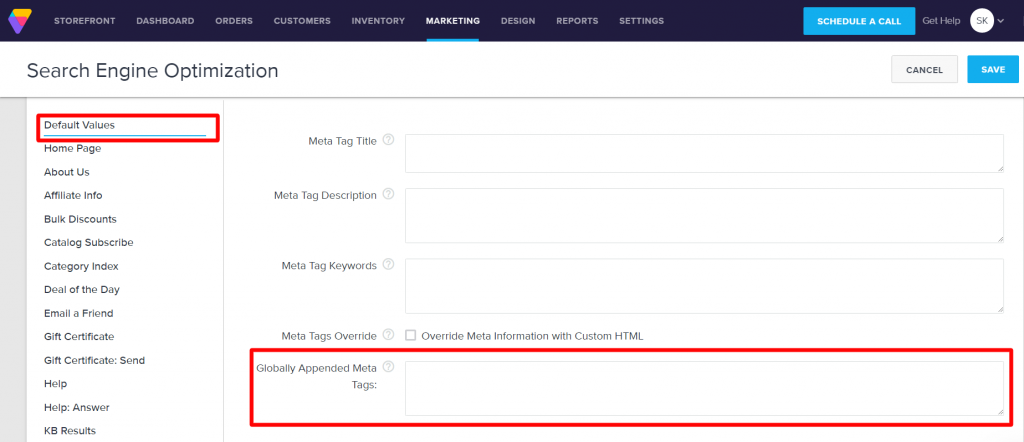Select Affiliate Info in the sidebar

73,195
